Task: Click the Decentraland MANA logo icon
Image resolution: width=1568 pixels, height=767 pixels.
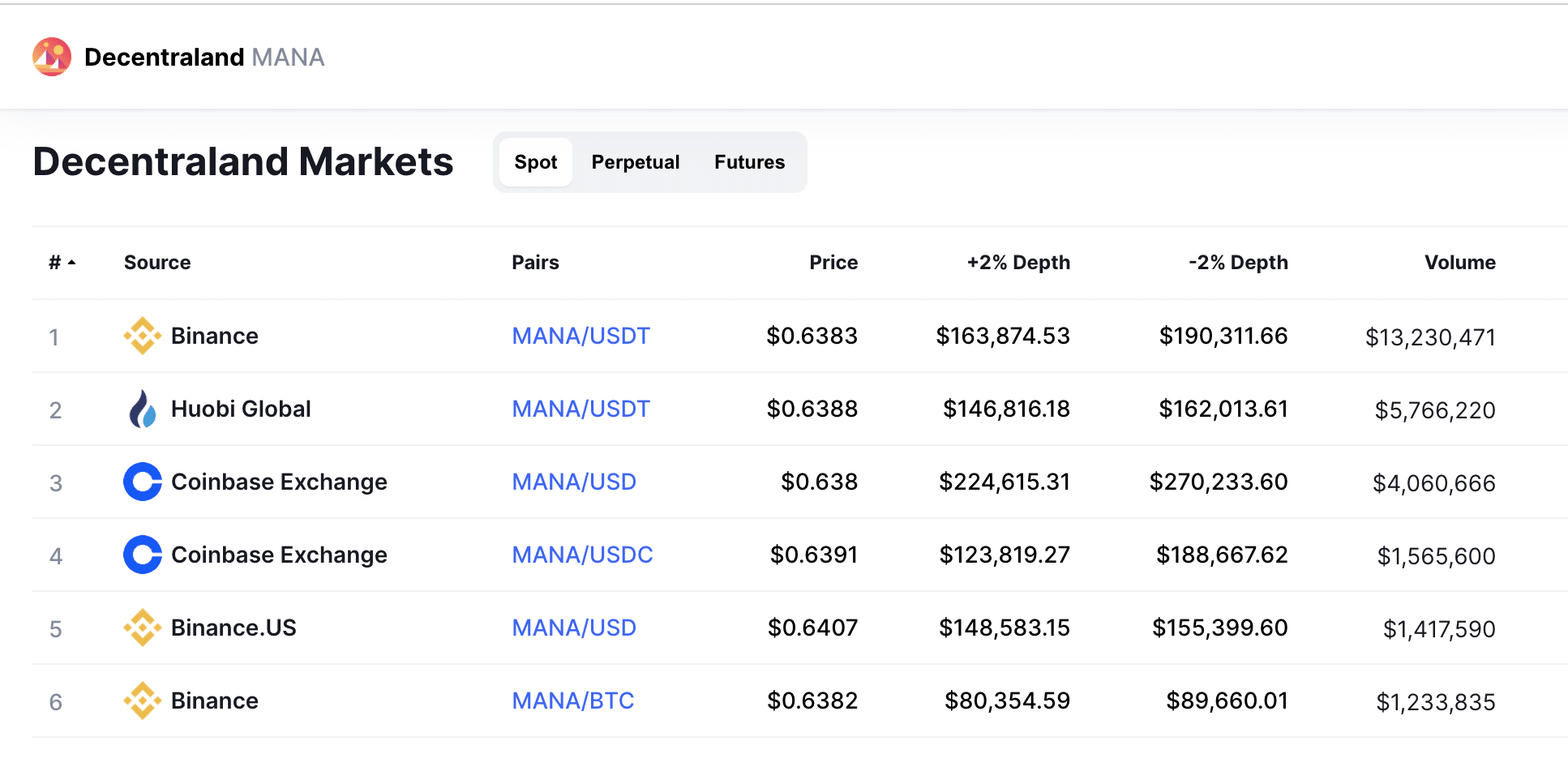Action: (52, 57)
